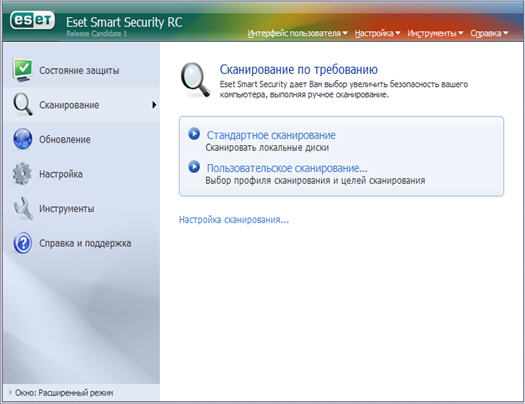The height and width of the screenshot is (404, 525).
Task: Click Окно: Расширенный режим text
Action: point(64,393)
